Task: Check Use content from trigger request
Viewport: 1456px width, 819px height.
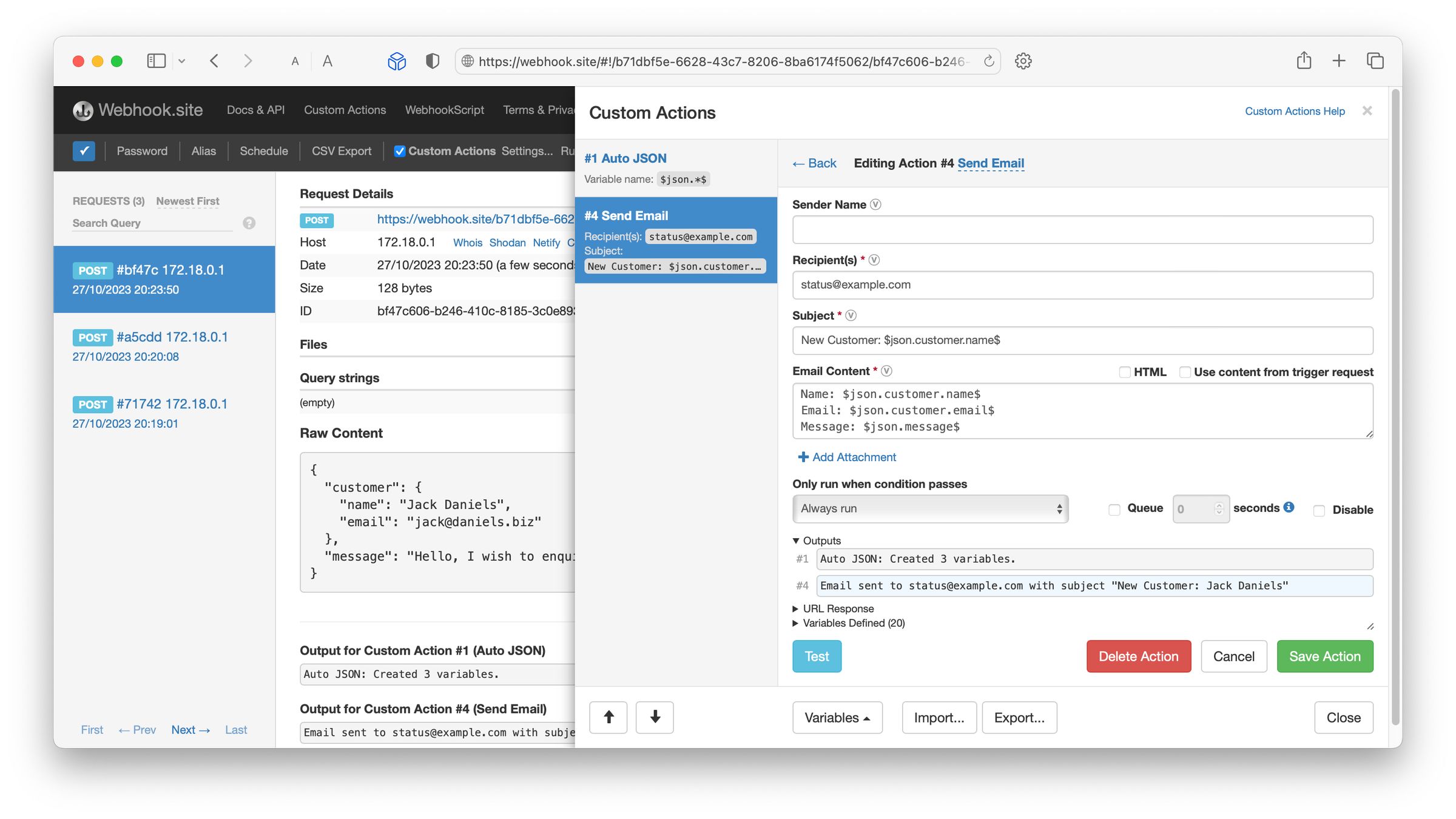Action: point(1185,372)
